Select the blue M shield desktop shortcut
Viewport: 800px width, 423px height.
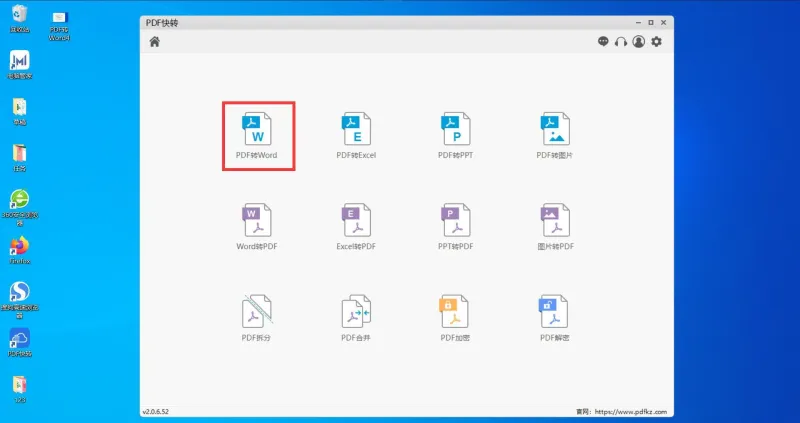click(19, 65)
